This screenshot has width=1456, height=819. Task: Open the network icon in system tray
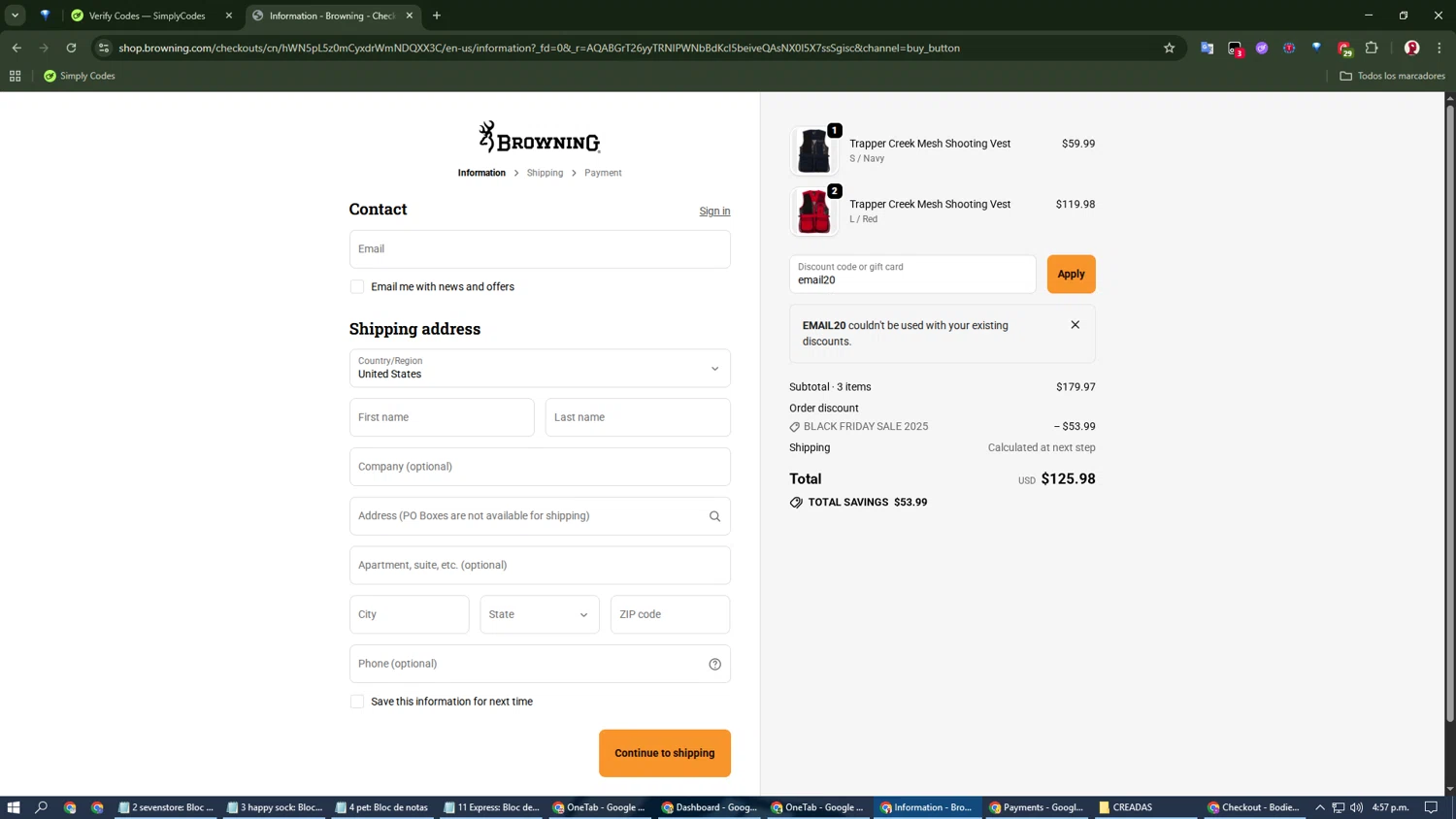(1338, 807)
